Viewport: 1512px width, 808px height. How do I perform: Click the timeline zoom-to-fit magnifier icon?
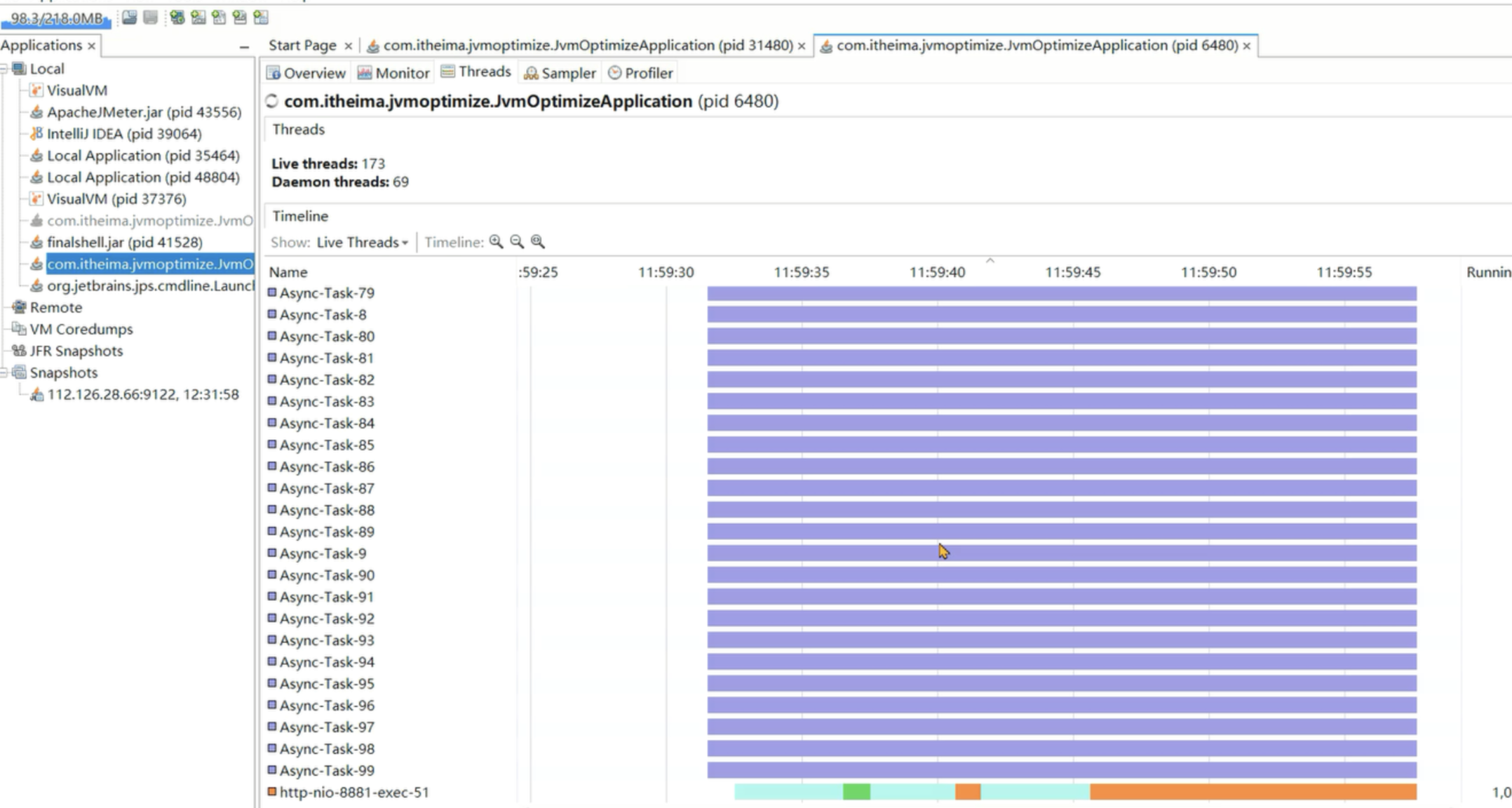[538, 242]
